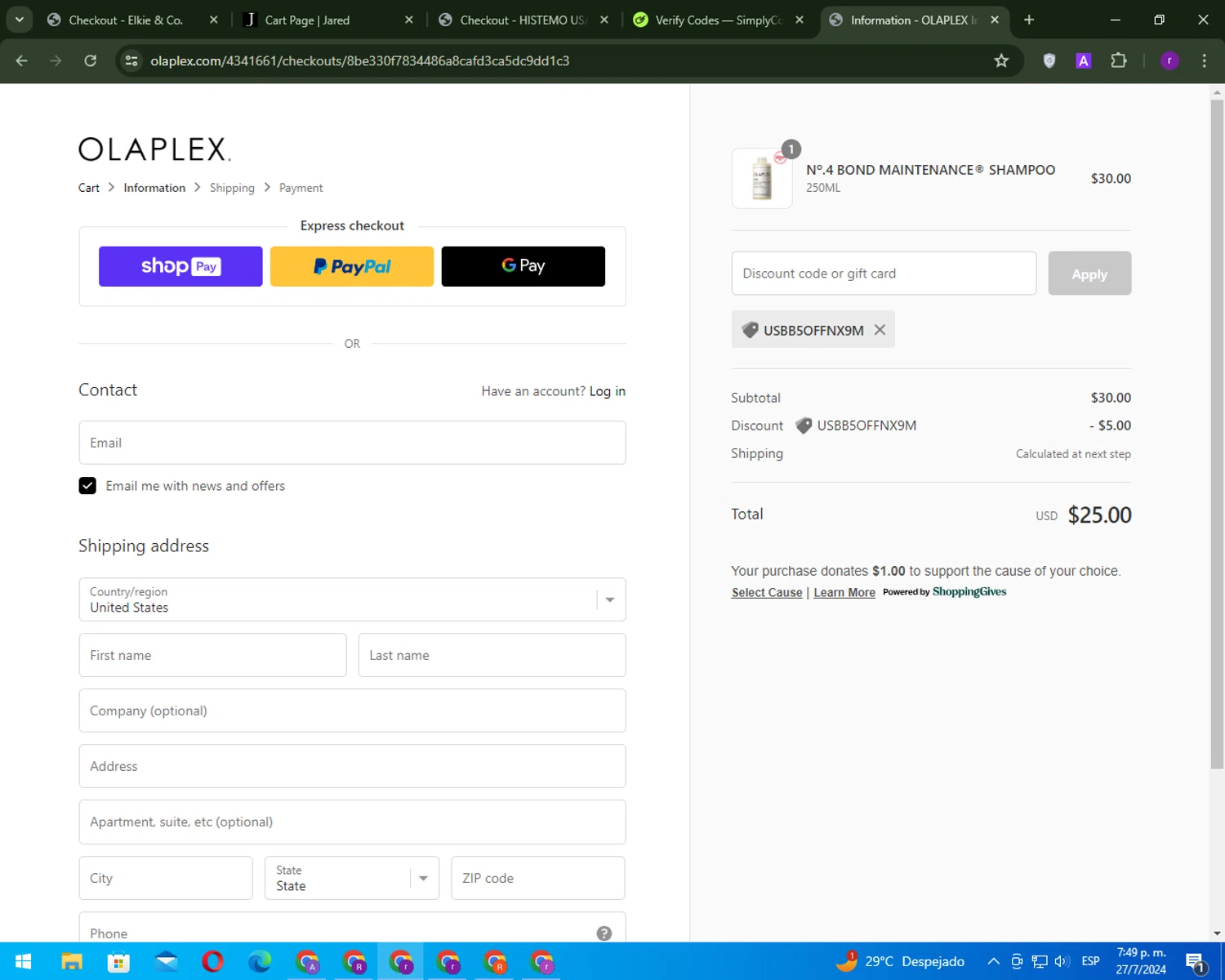The height and width of the screenshot is (980, 1225).
Task: Pay with Shop Pay button
Action: pos(180,266)
